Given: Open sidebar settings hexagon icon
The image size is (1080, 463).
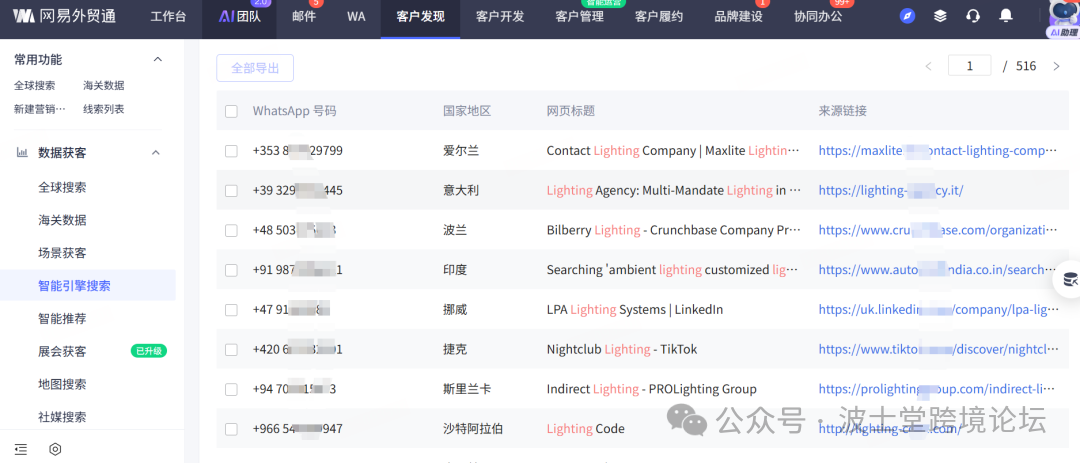Looking at the screenshot, I should [55, 449].
